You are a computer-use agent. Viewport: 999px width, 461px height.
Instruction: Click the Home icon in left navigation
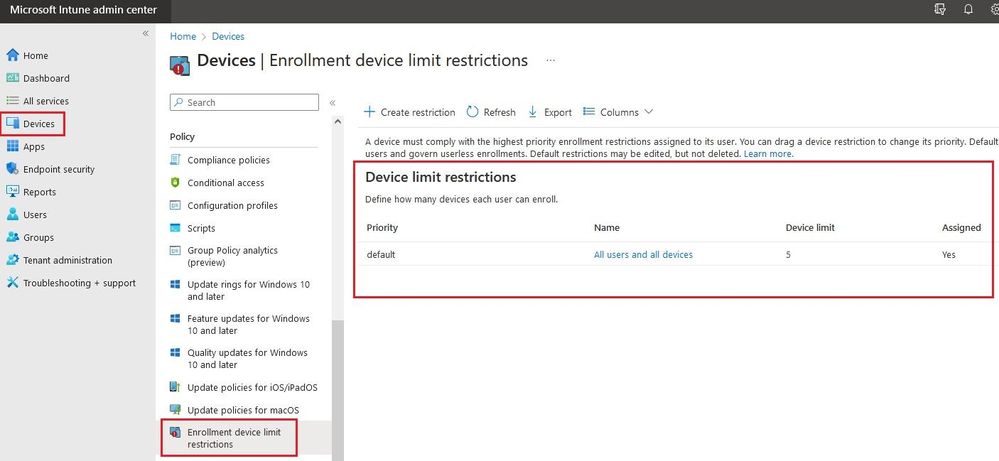click(13, 55)
